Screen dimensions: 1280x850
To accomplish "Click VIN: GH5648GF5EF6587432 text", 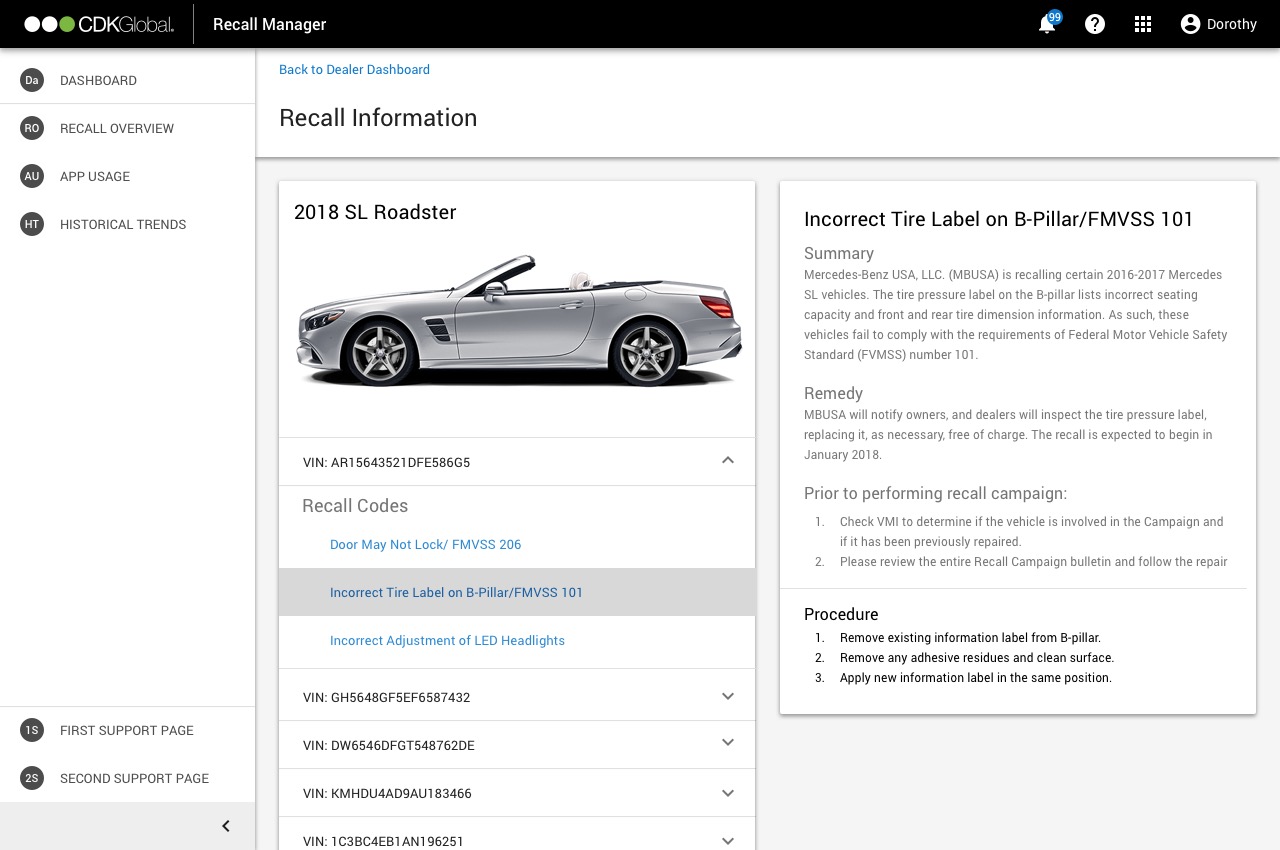I will point(386,697).
